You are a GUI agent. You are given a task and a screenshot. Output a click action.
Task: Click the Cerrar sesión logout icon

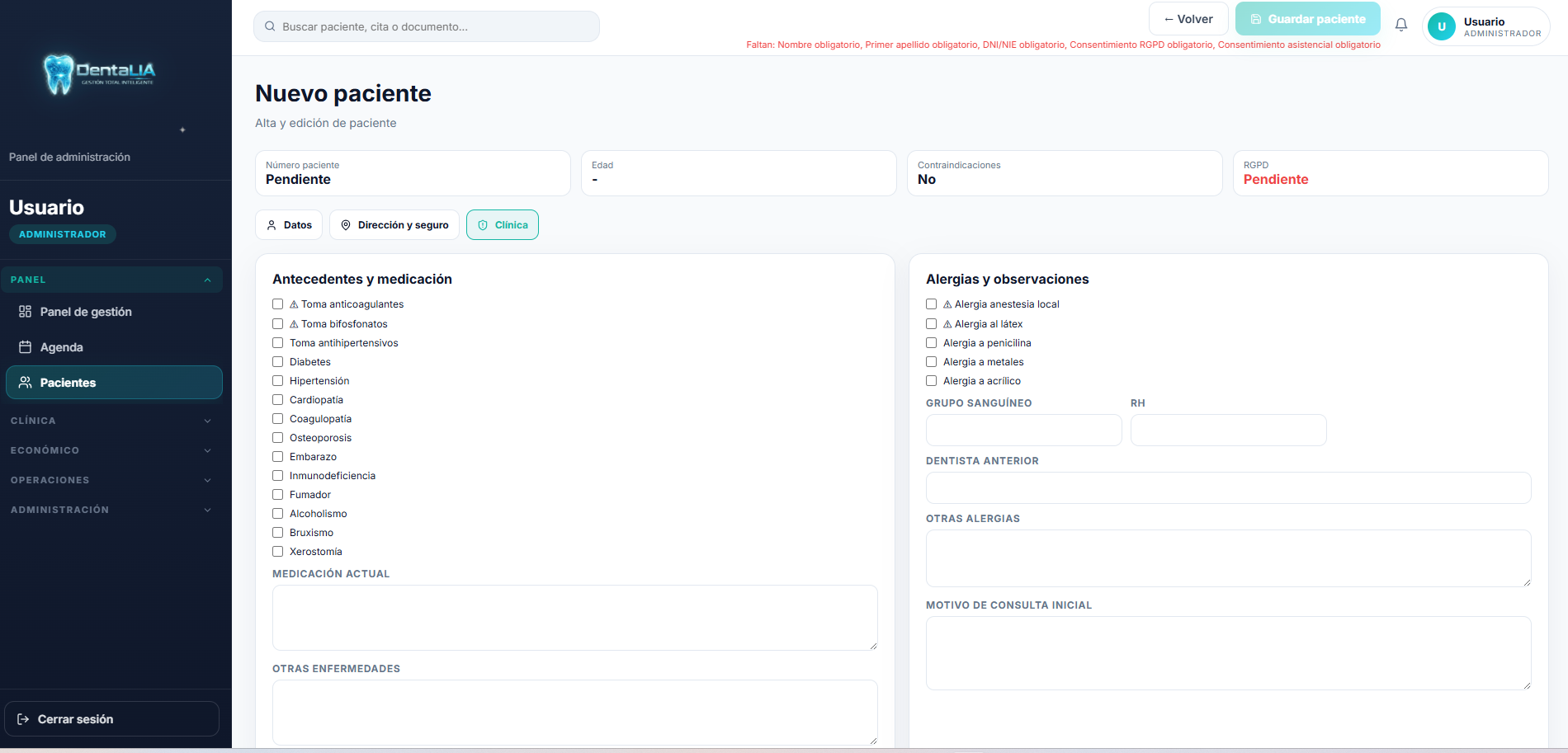click(x=23, y=719)
